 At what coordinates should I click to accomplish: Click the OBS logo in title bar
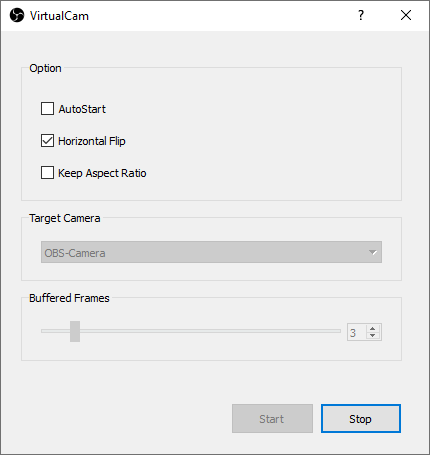coord(17,15)
